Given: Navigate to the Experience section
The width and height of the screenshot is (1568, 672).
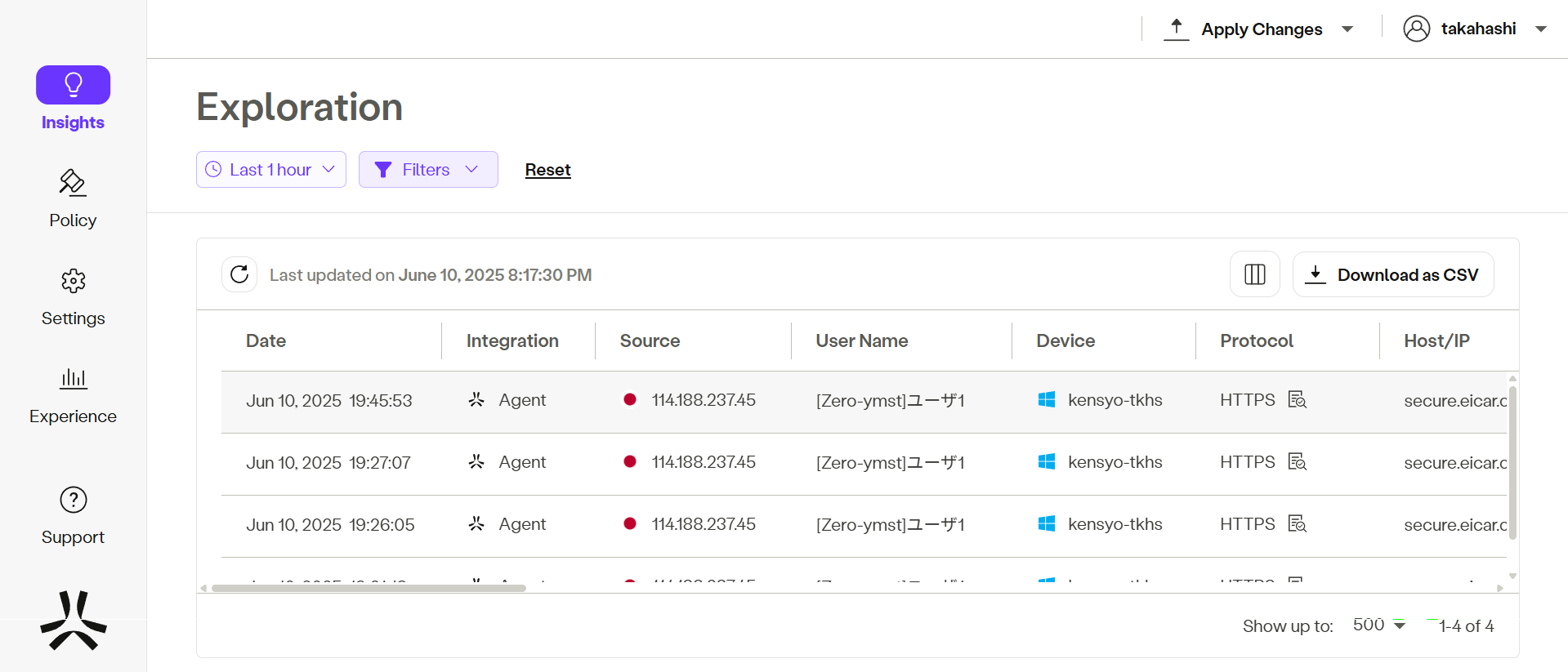Looking at the screenshot, I should [x=73, y=394].
